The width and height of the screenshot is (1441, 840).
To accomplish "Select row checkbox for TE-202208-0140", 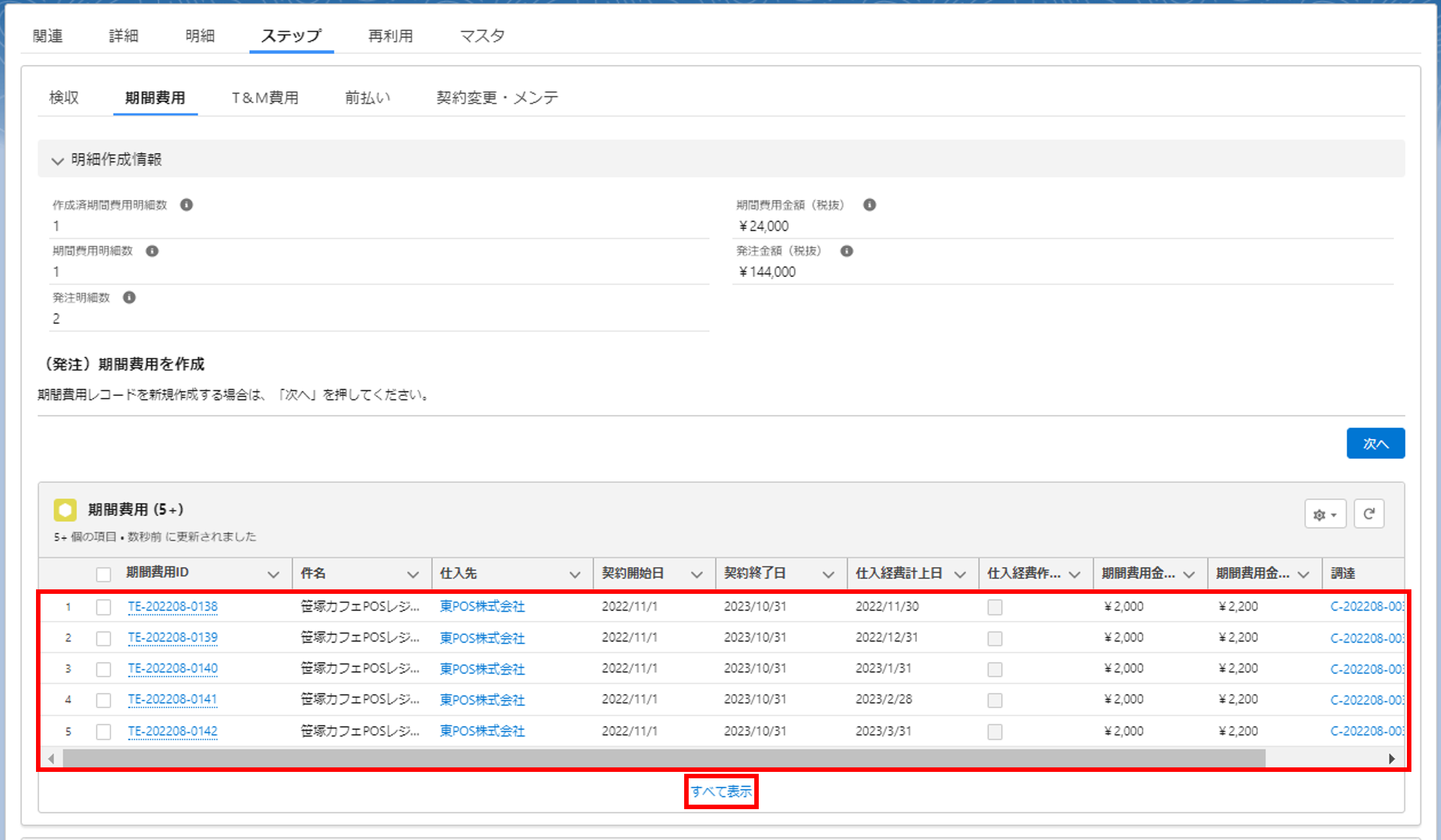I will 104,669.
